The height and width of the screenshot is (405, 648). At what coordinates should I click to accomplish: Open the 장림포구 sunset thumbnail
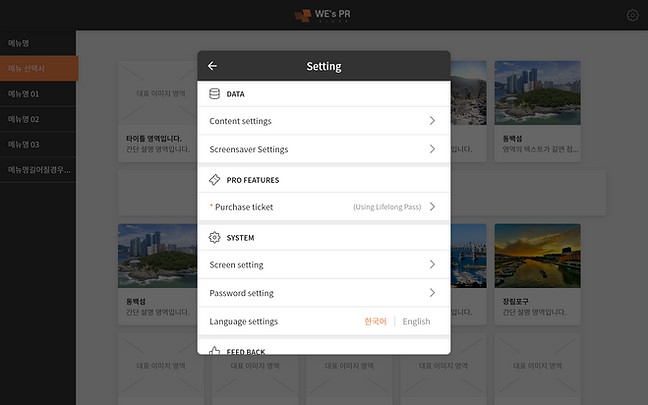(537, 256)
